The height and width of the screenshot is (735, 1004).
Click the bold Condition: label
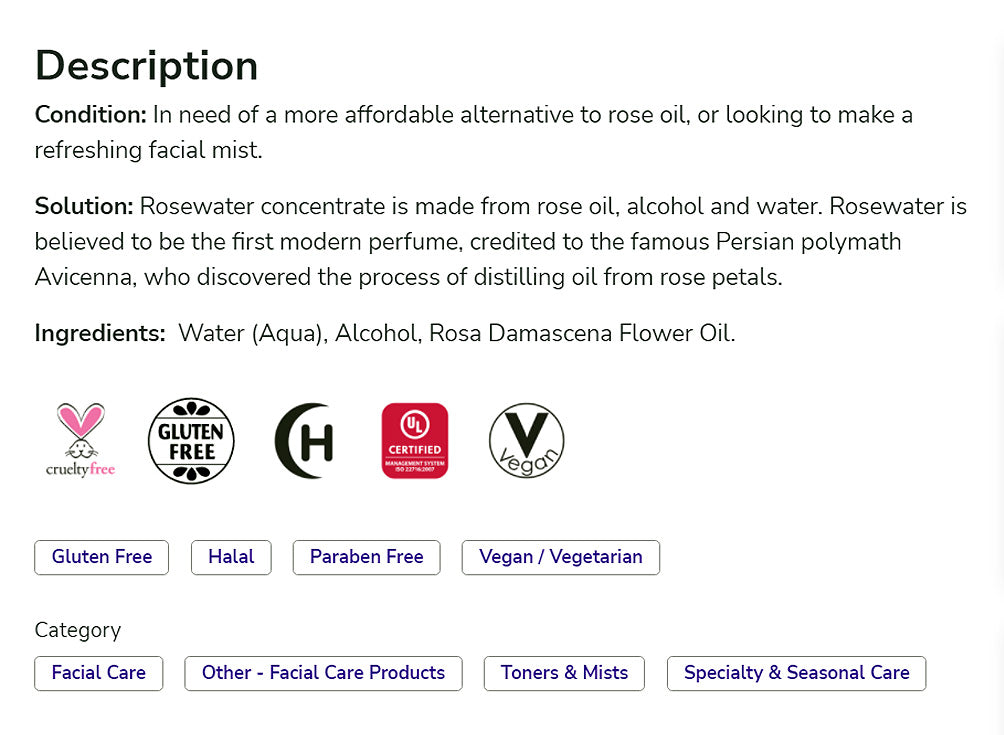tap(90, 115)
